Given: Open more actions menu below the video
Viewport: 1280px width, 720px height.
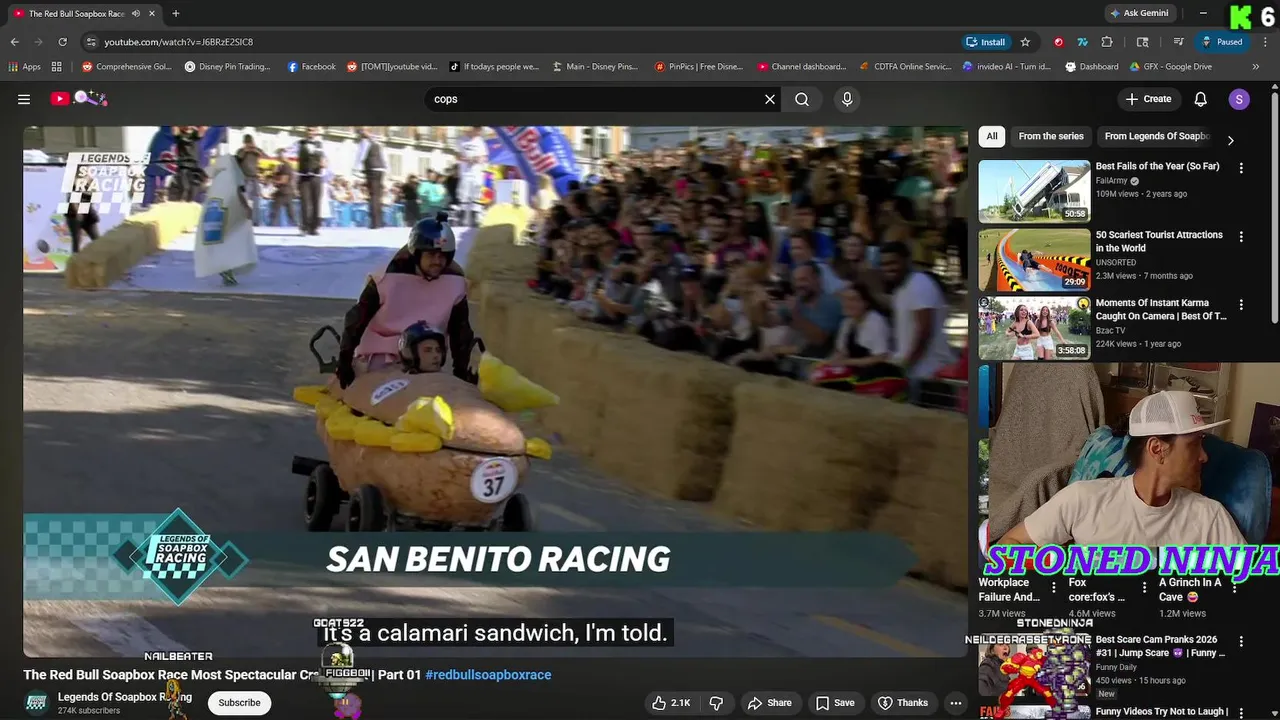Looking at the screenshot, I should pyautogui.click(x=956, y=703).
